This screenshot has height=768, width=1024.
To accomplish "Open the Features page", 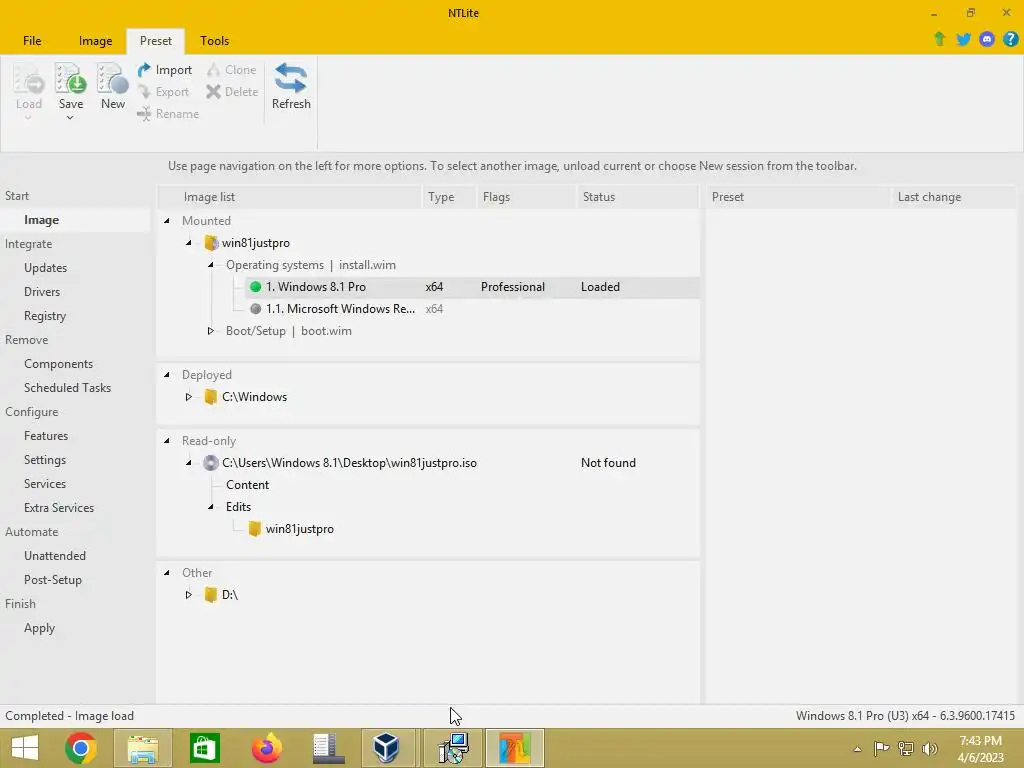I will point(46,436).
